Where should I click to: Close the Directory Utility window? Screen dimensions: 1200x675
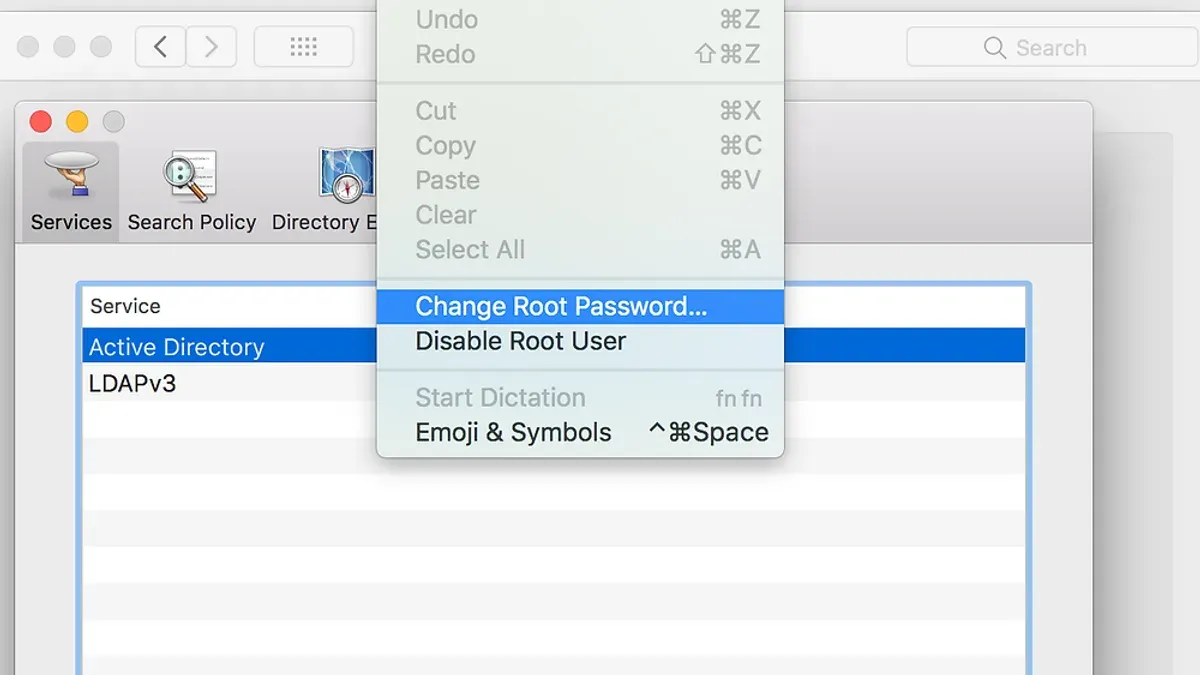pyautogui.click(x=41, y=122)
